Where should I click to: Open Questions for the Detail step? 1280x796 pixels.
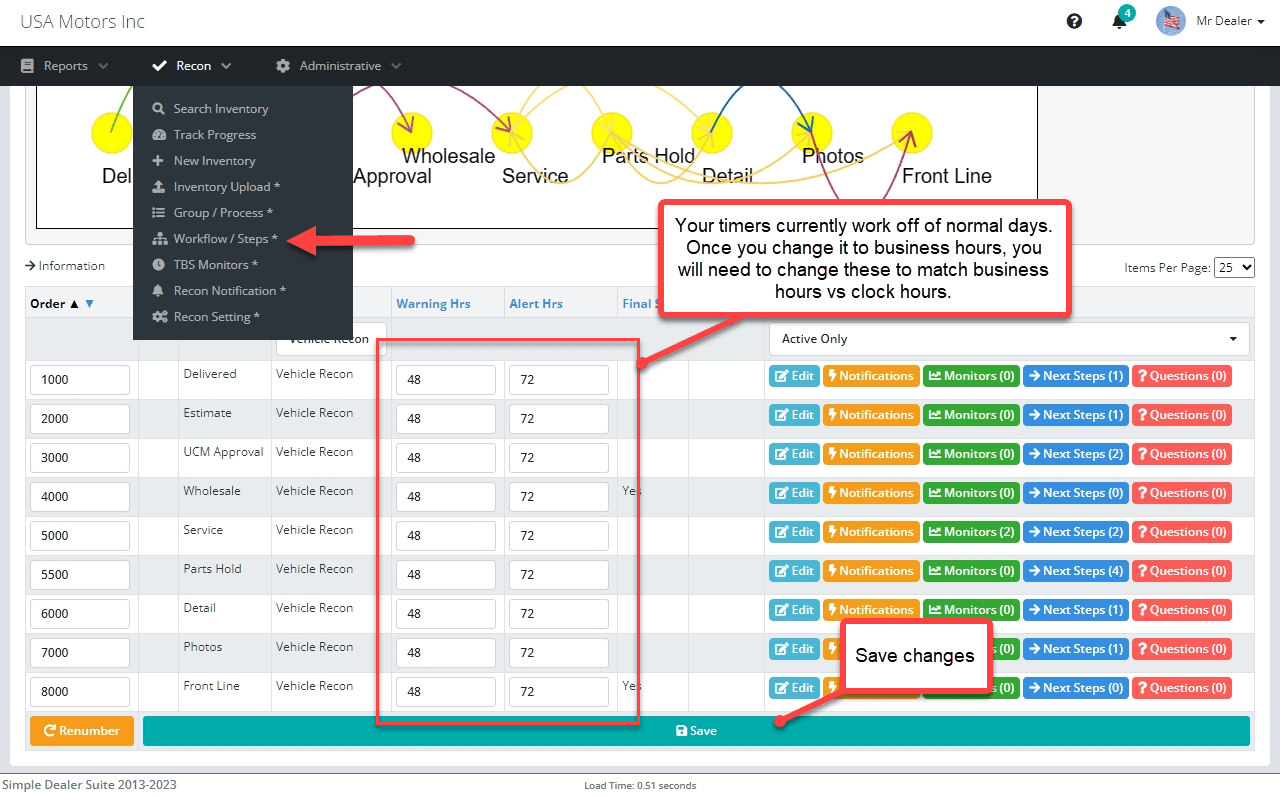(x=1182, y=610)
